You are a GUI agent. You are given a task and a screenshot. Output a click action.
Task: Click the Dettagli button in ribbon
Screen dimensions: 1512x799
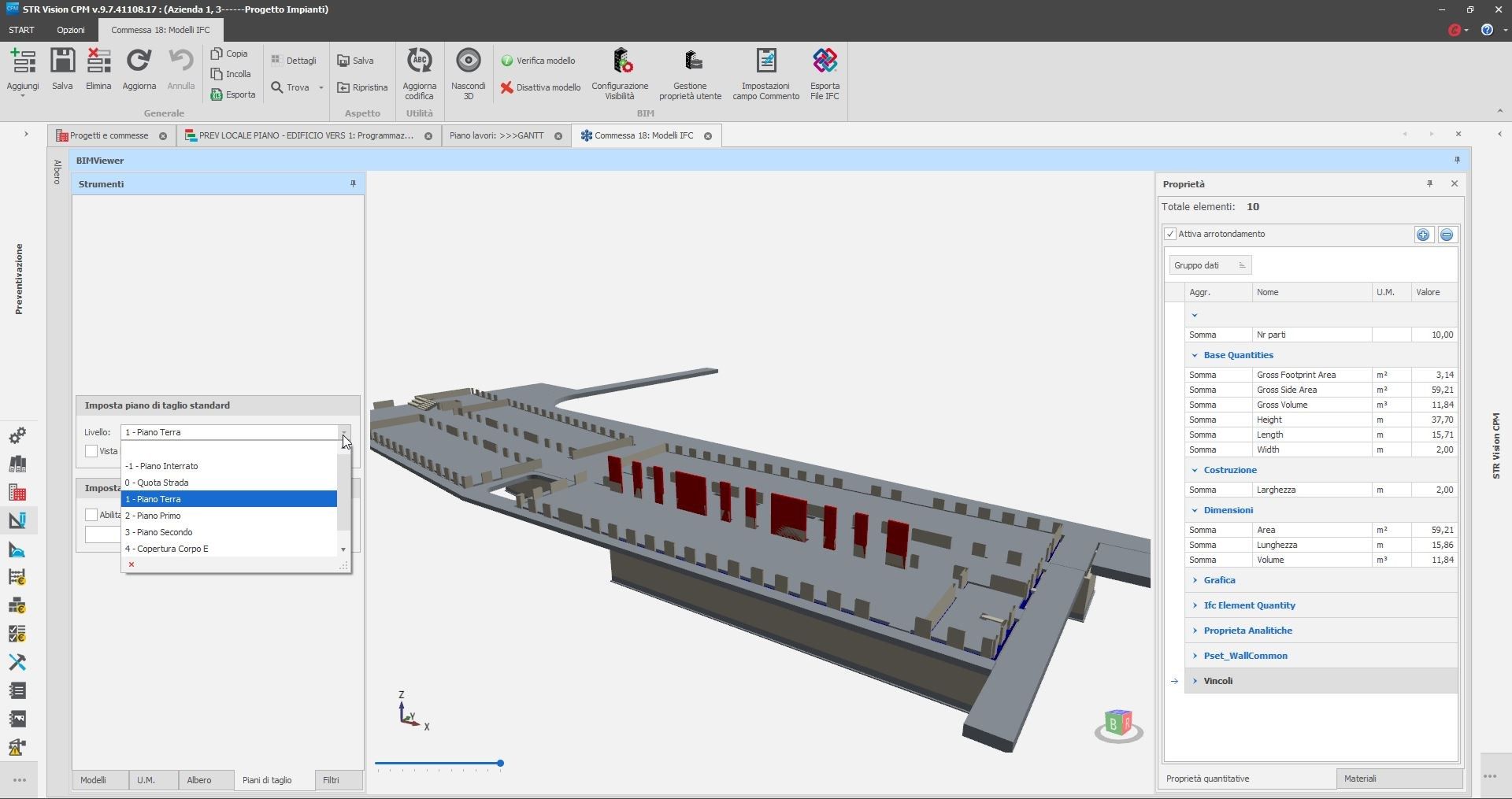click(x=294, y=61)
